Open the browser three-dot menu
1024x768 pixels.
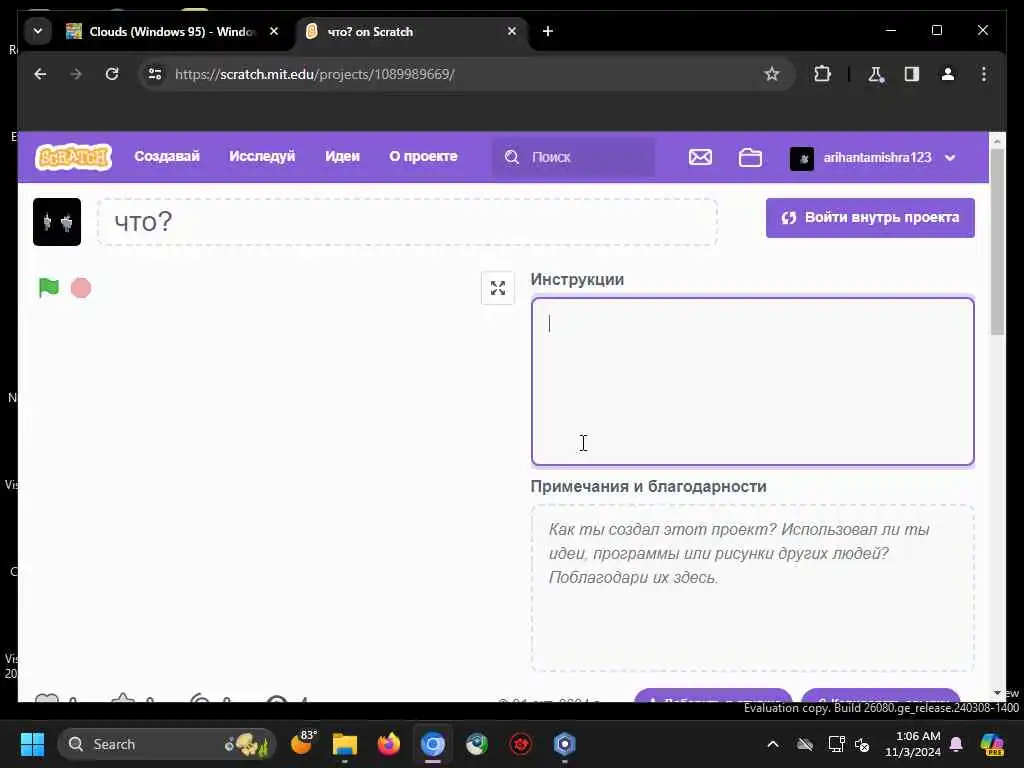coord(984,74)
